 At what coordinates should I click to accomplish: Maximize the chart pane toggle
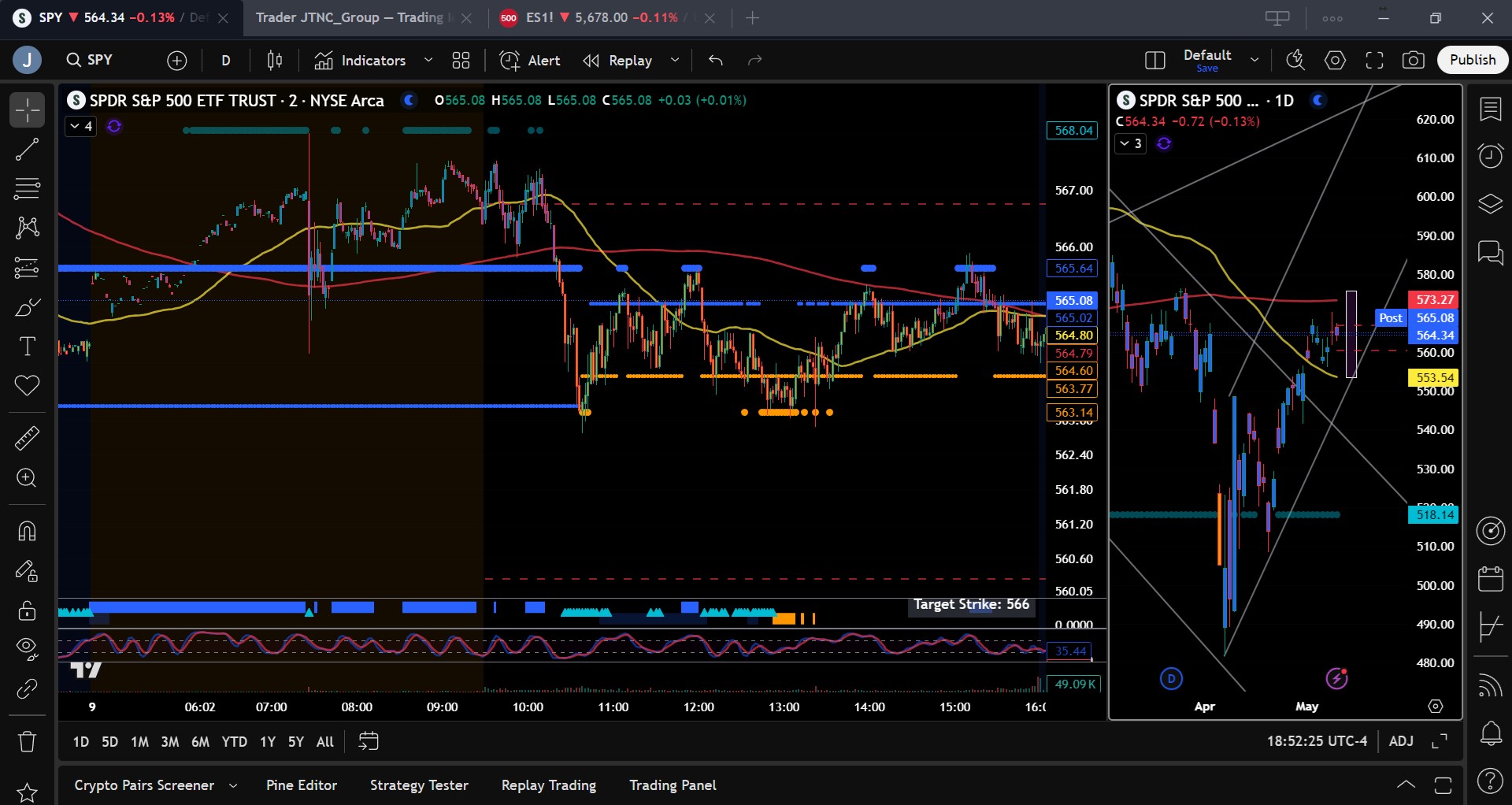tap(1440, 741)
